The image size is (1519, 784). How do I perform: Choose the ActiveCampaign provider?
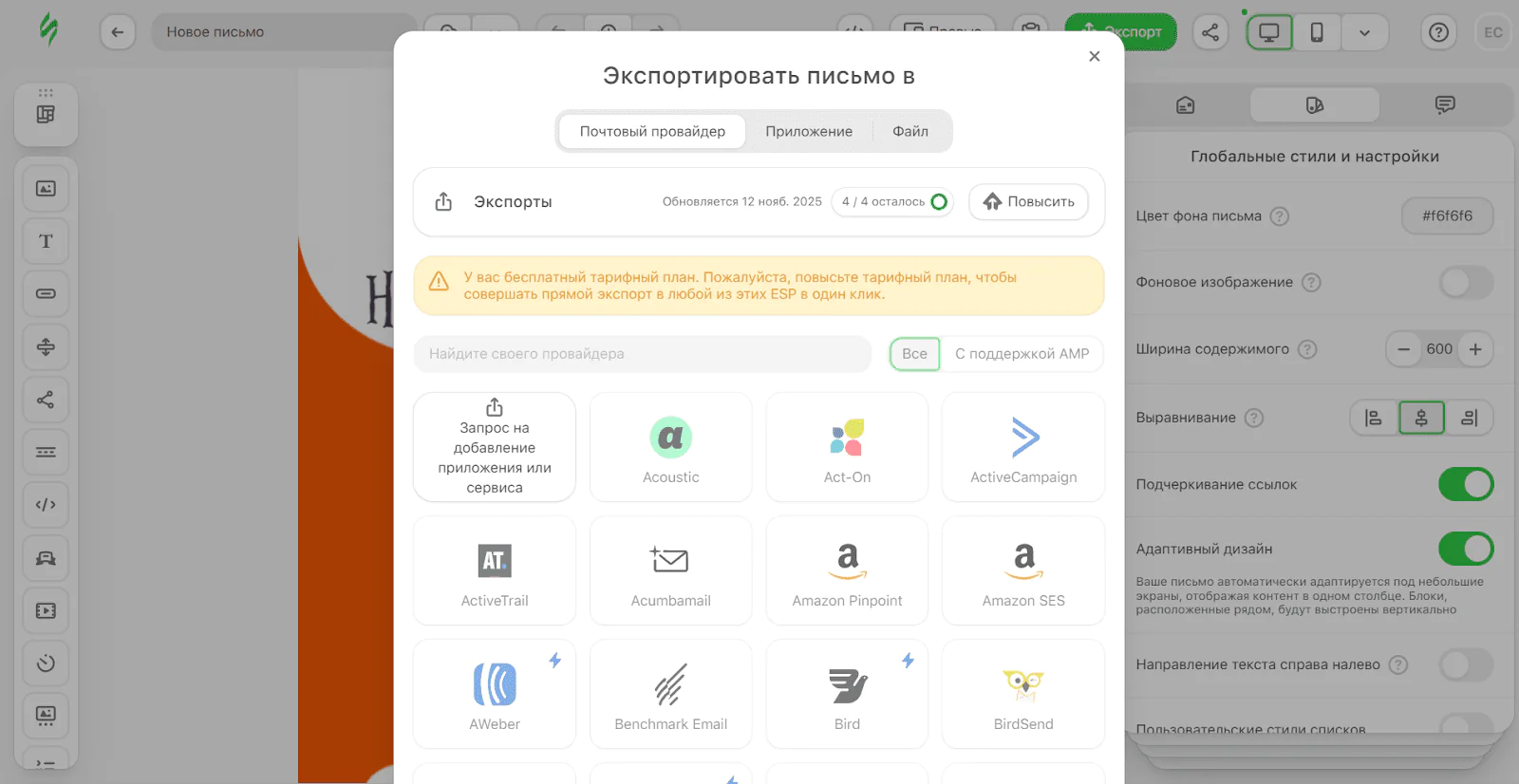(x=1023, y=447)
